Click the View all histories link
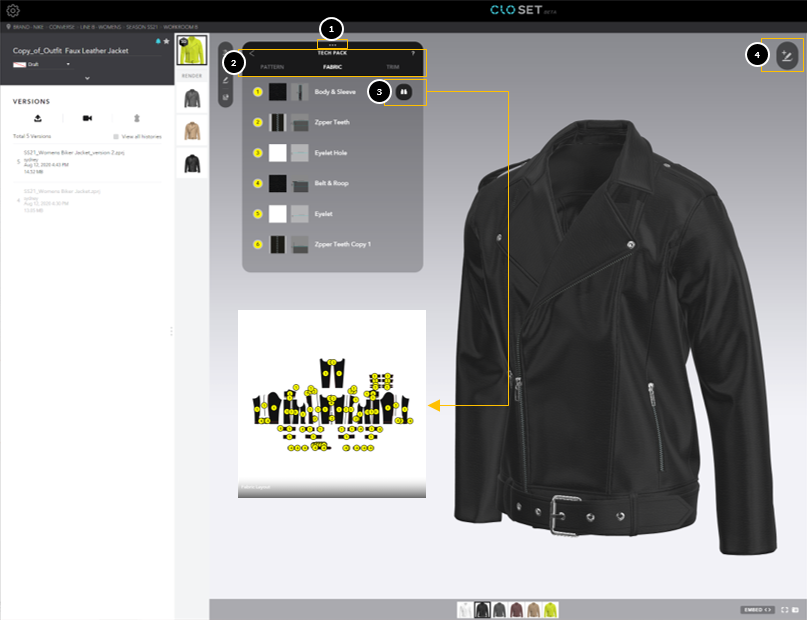The height and width of the screenshot is (620, 807). tap(141, 135)
